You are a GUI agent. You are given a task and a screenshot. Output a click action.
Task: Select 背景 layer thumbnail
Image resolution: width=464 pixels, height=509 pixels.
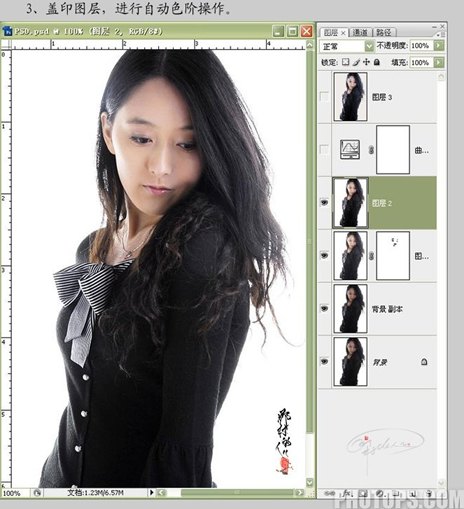pos(350,362)
